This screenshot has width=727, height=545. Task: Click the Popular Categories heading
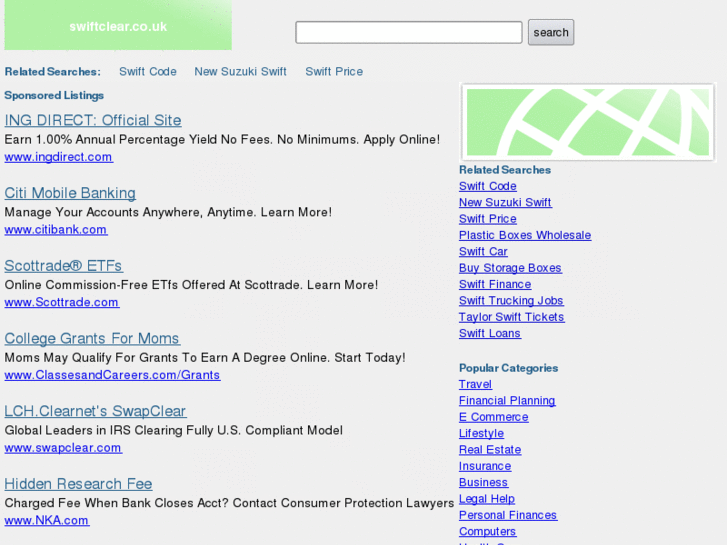(508, 368)
